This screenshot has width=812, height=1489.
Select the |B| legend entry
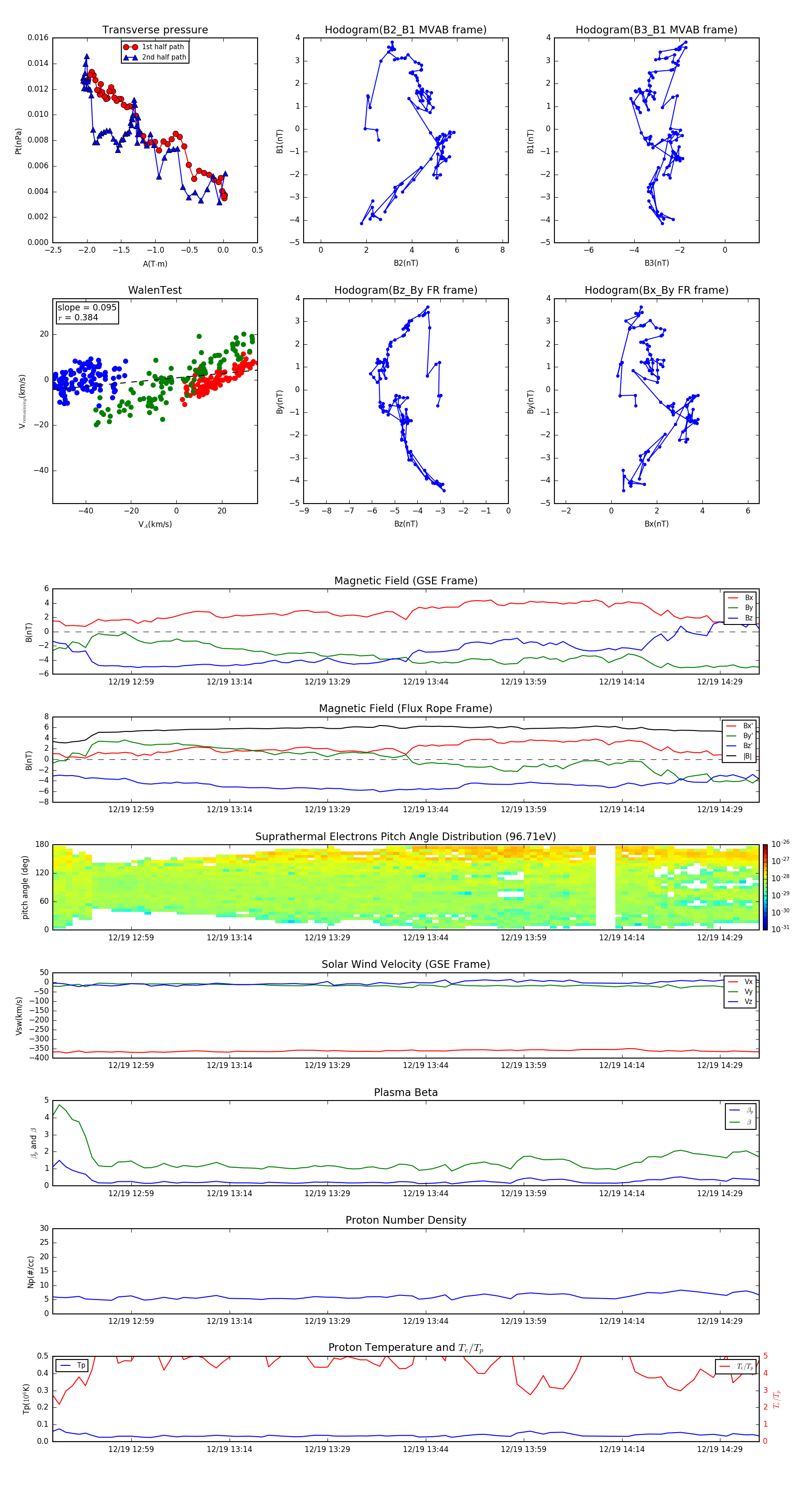click(x=740, y=756)
